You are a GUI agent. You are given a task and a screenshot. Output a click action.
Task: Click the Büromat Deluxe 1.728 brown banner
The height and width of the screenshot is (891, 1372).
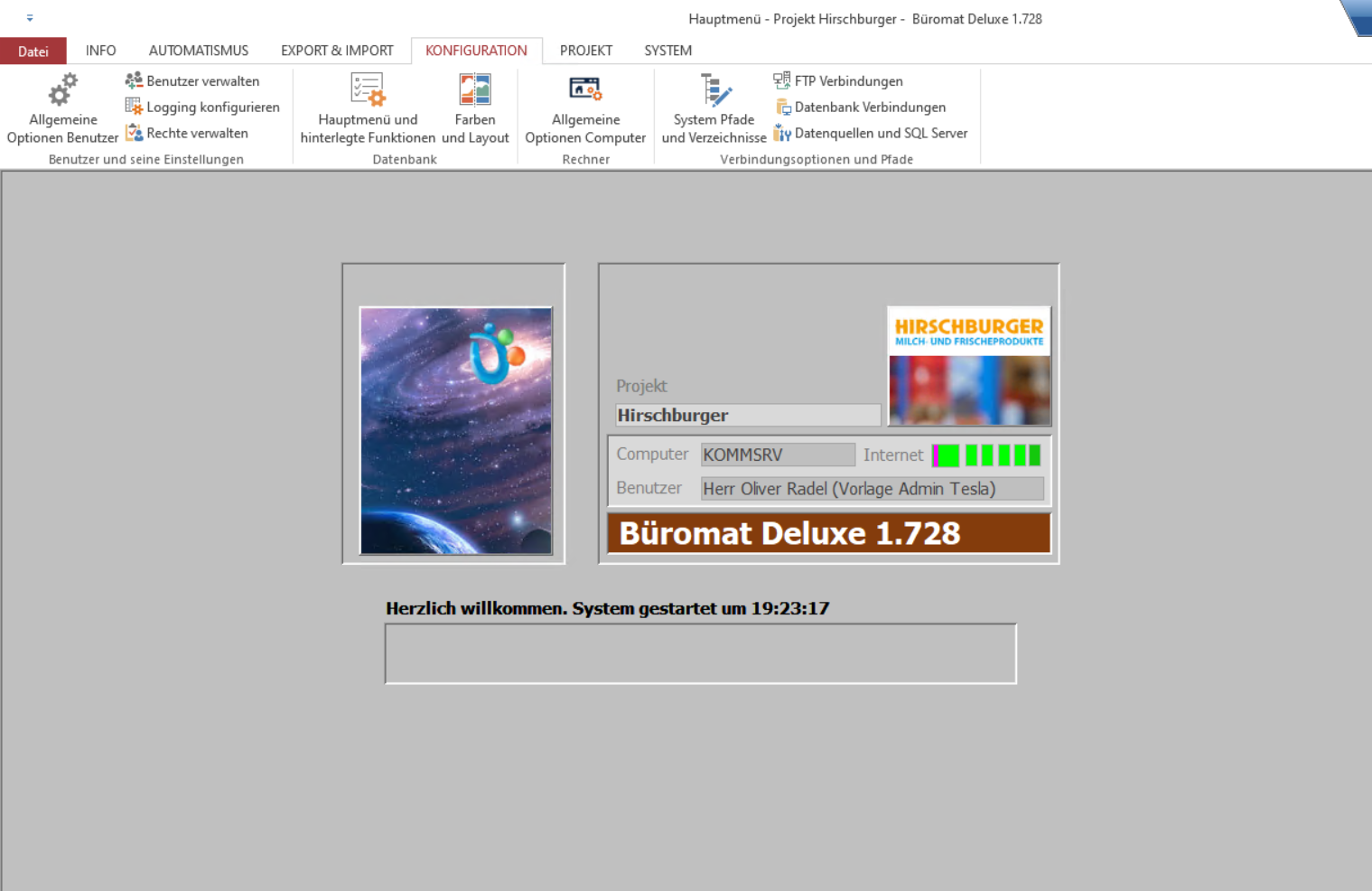(828, 533)
